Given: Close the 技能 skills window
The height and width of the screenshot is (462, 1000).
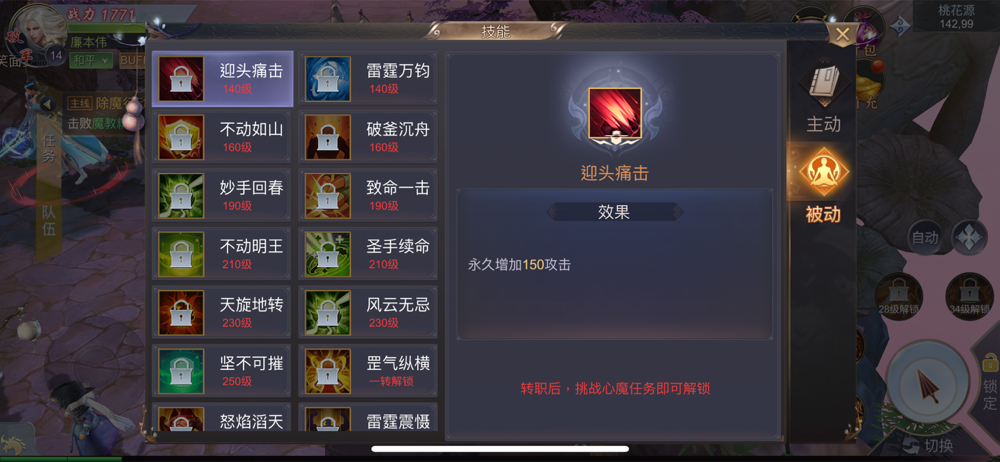Looking at the screenshot, I should tap(842, 34).
